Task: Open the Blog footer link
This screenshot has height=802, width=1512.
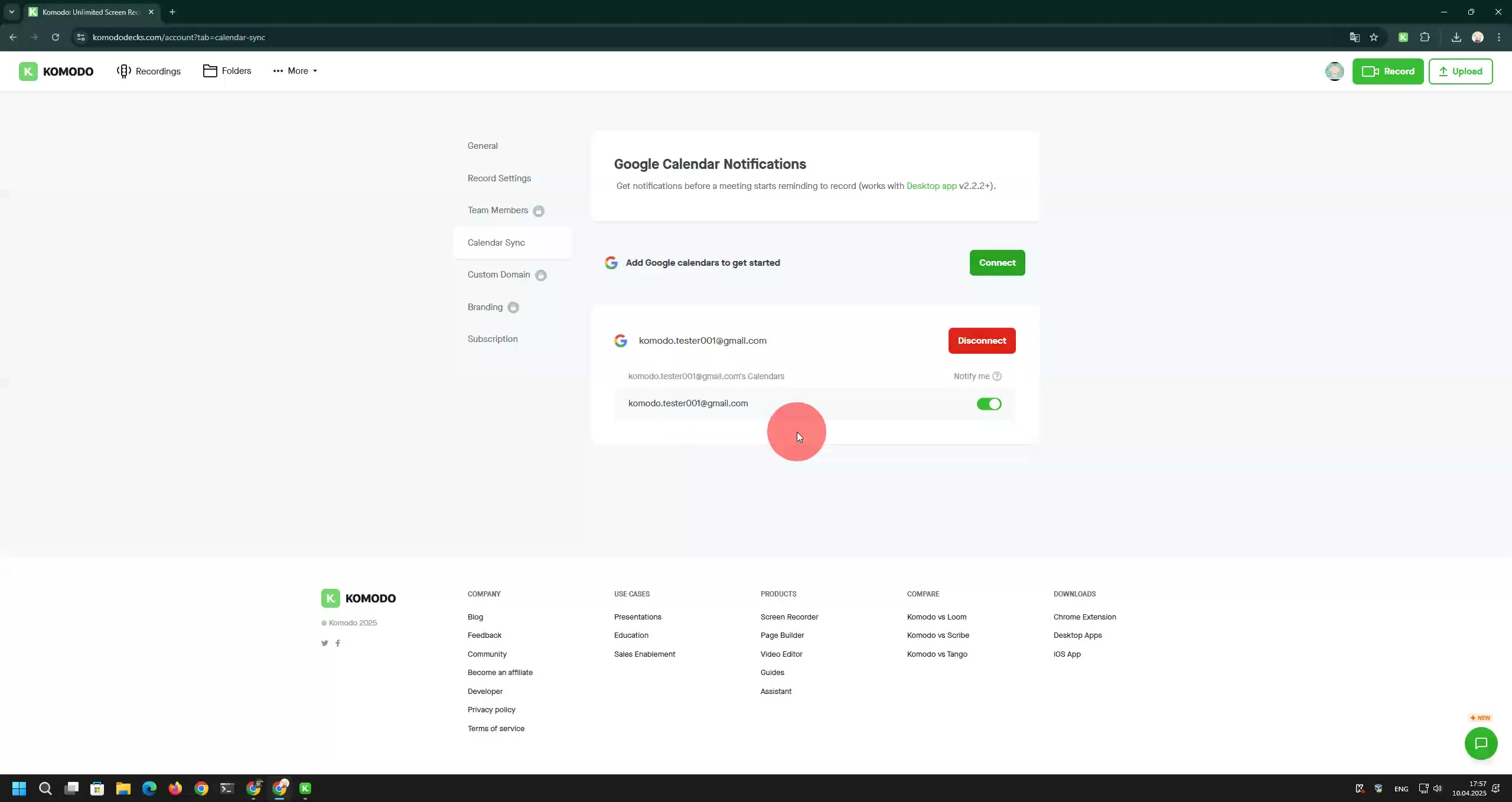Action: pyautogui.click(x=475, y=617)
